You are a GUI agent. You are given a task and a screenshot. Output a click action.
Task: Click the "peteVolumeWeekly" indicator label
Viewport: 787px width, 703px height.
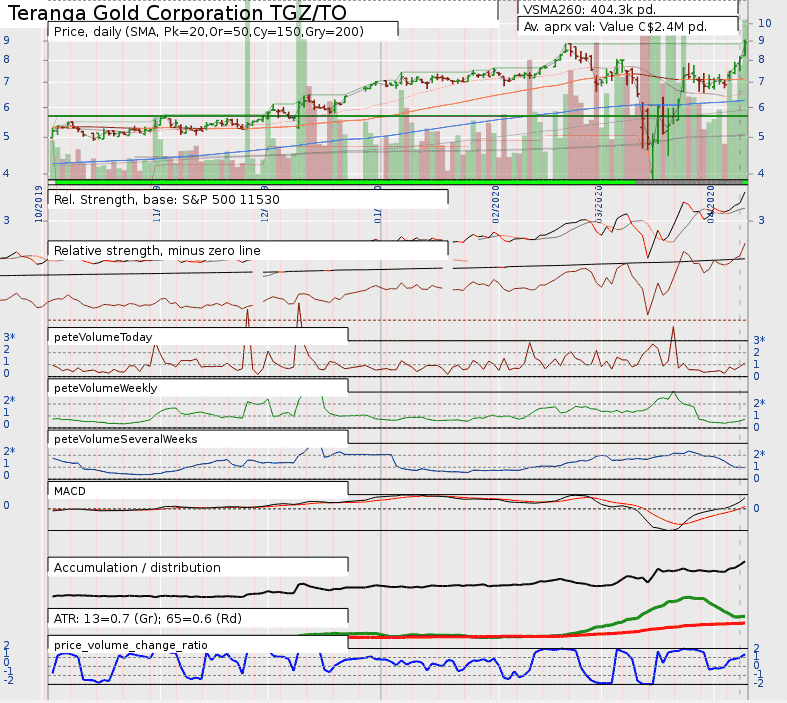tap(105, 388)
